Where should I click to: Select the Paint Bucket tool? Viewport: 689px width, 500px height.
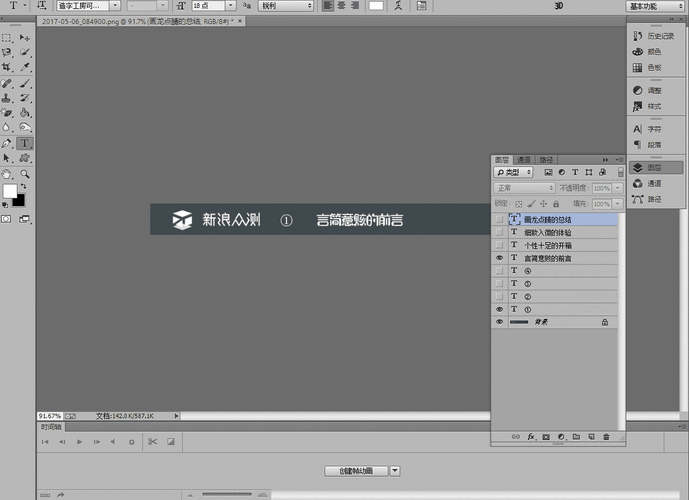click(x=25, y=113)
